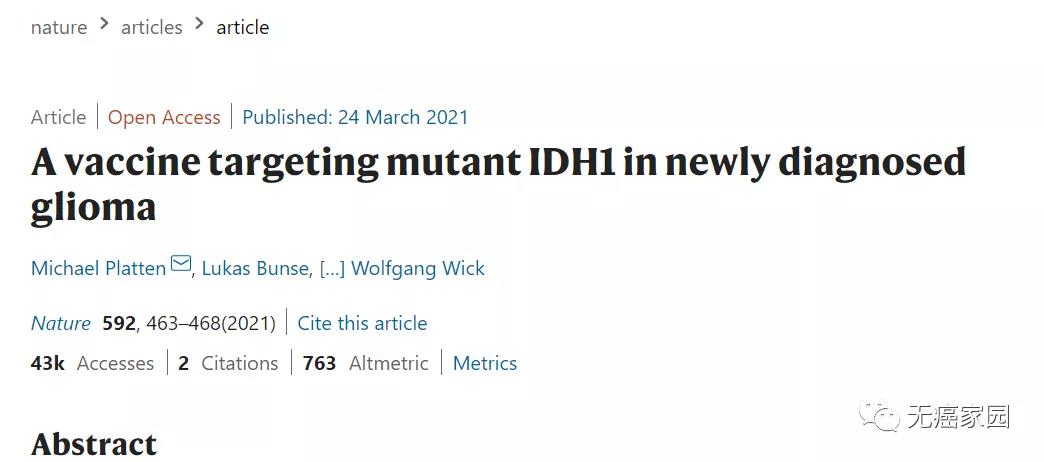The width and height of the screenshot is (1044, 462).
Task: Click the '763 Altmetric' score
Action: (x=366, y=363)
